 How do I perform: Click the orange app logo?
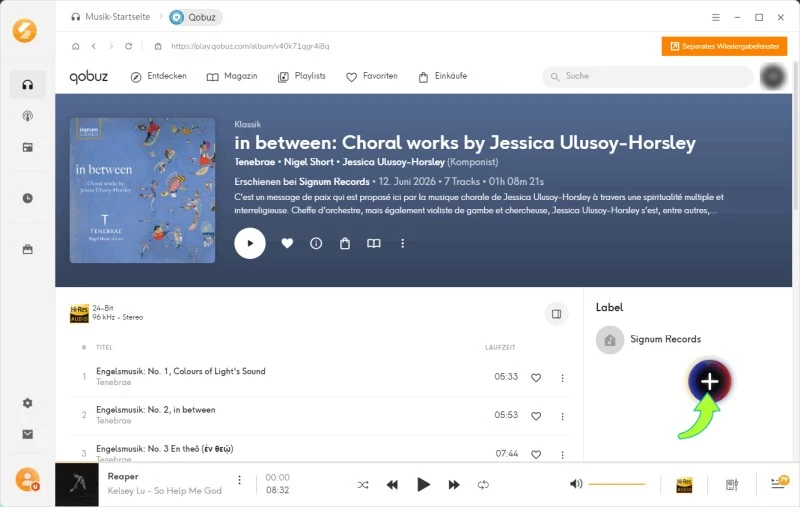click(x=24, y=31)
